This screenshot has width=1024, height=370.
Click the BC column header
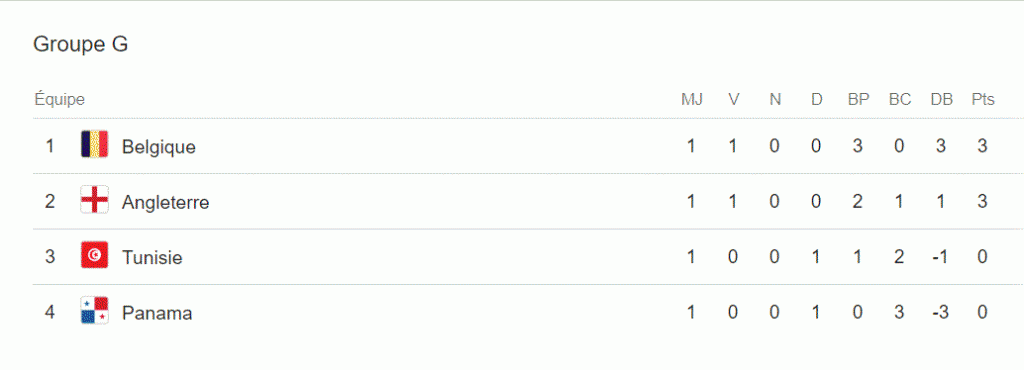[x=900, y=100]
